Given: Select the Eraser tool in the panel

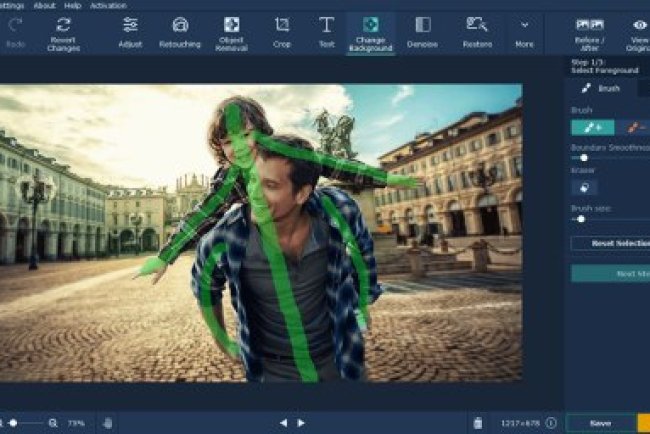Looking at the screenshot, I should [585, 187].
